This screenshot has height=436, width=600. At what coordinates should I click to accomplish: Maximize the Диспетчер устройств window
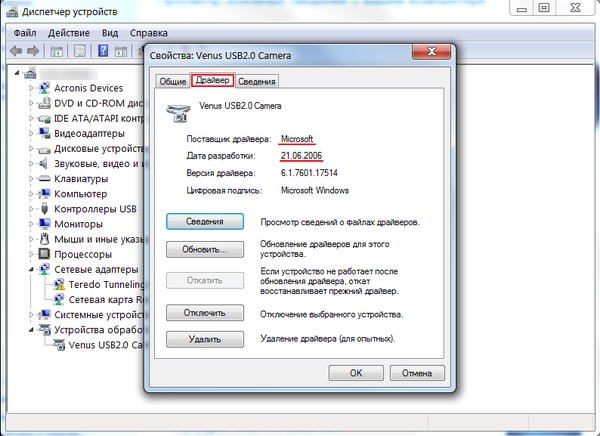click(544, 8)
